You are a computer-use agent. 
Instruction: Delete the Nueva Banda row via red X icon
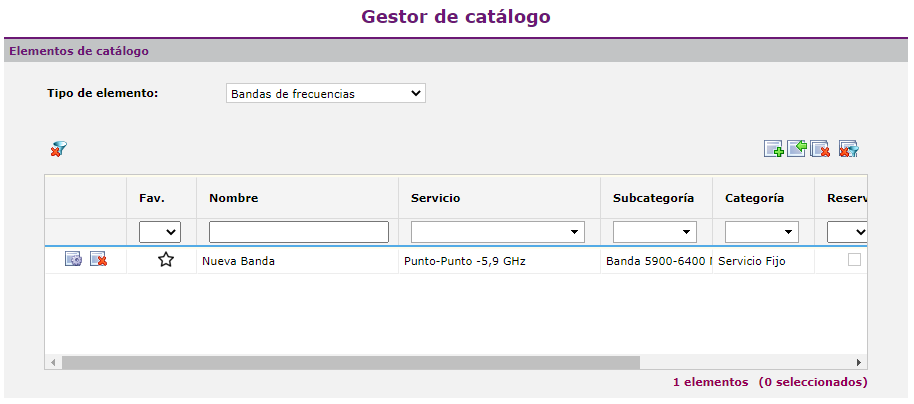tap(98, 259)
